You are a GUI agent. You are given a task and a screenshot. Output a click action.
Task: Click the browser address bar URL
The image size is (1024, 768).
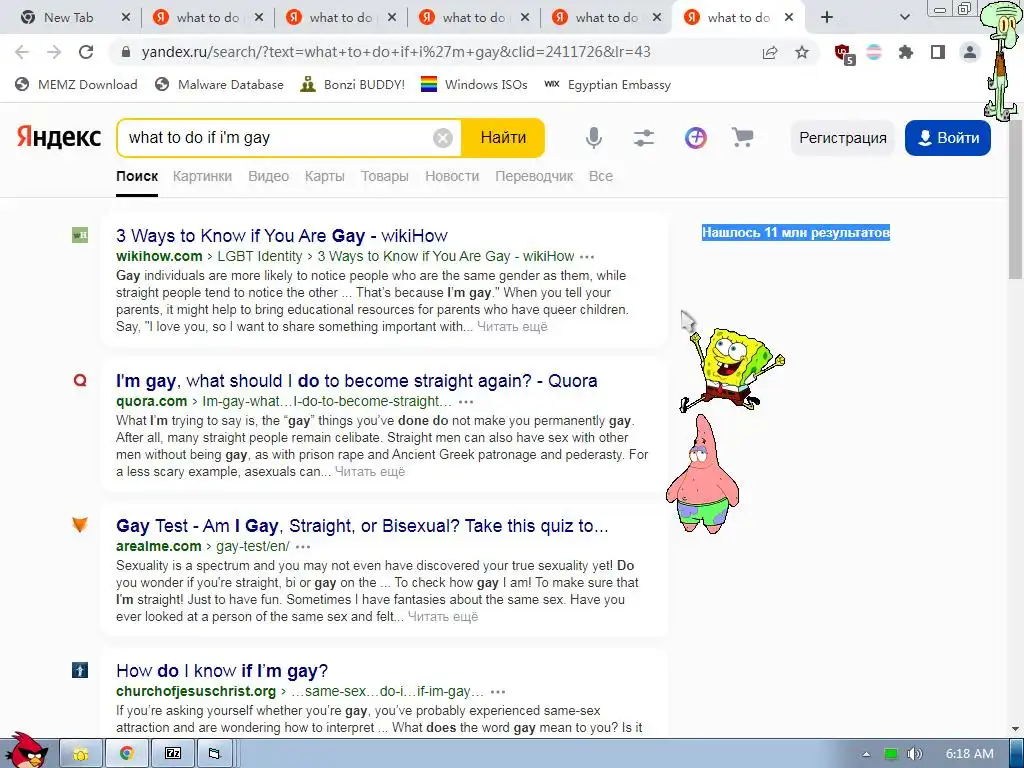[396, 52]
